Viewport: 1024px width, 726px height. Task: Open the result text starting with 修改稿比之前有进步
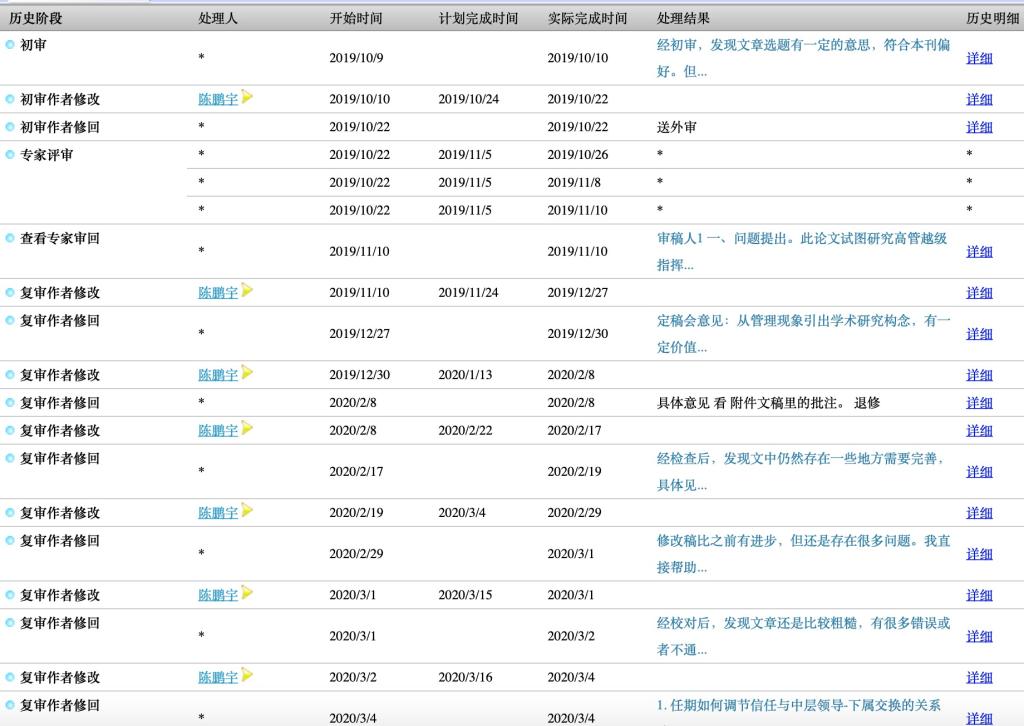[x=803, y=553]
